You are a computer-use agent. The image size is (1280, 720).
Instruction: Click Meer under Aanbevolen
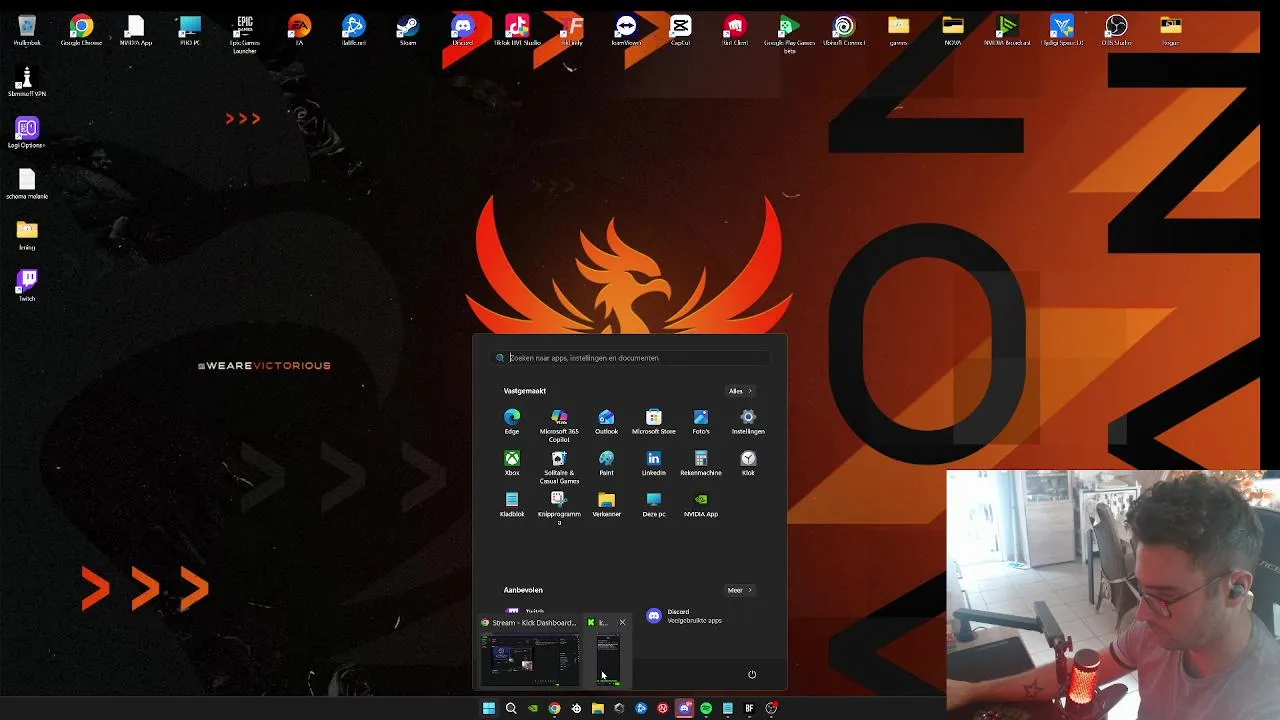pyautogui.click(x=739, y=590)
